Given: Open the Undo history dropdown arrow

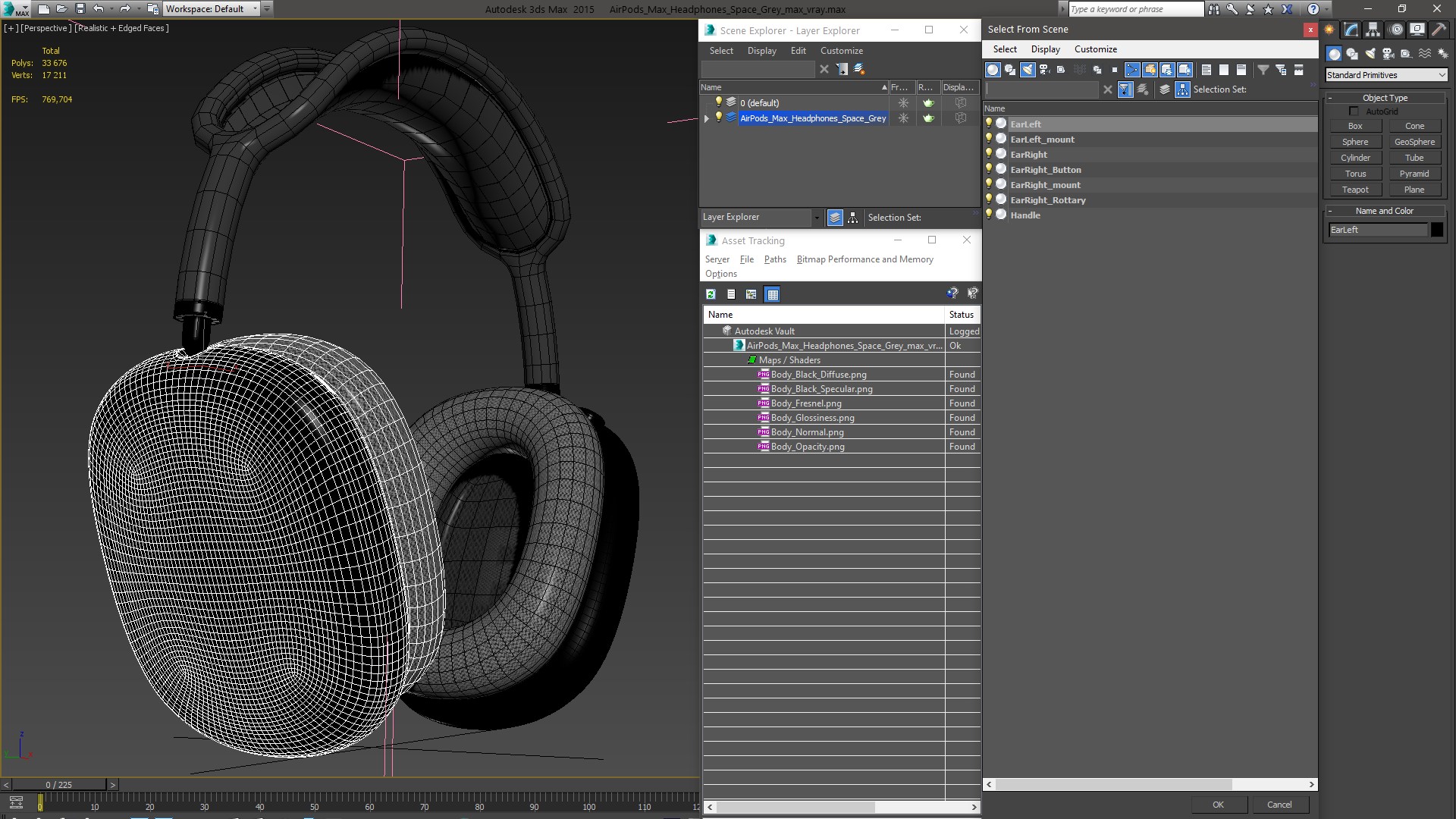Looking at the screenshot, I should (x=111, y=9).
